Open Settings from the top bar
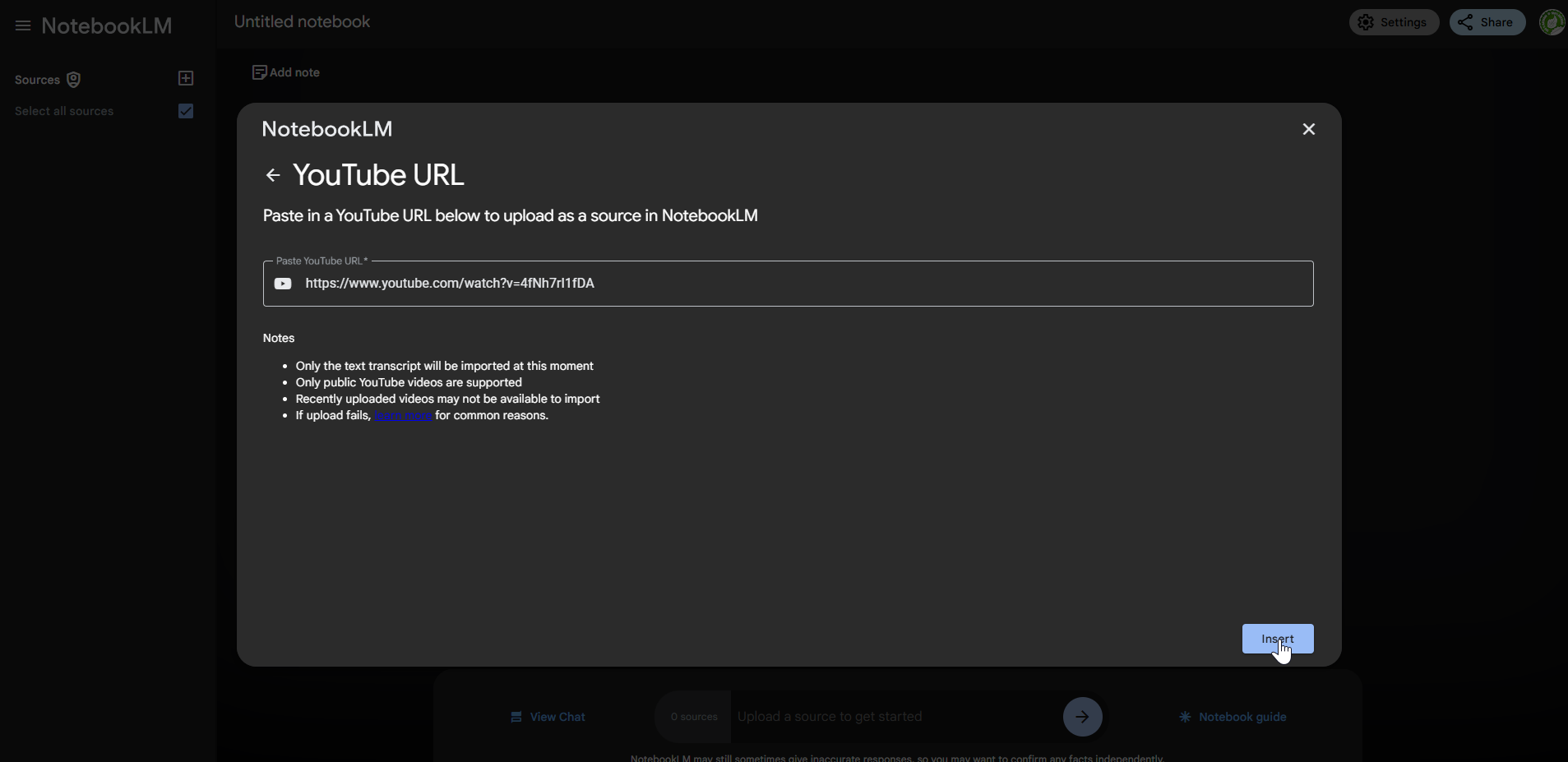The height and width of the screenshot is (762, 1568). pos(1394,22)
